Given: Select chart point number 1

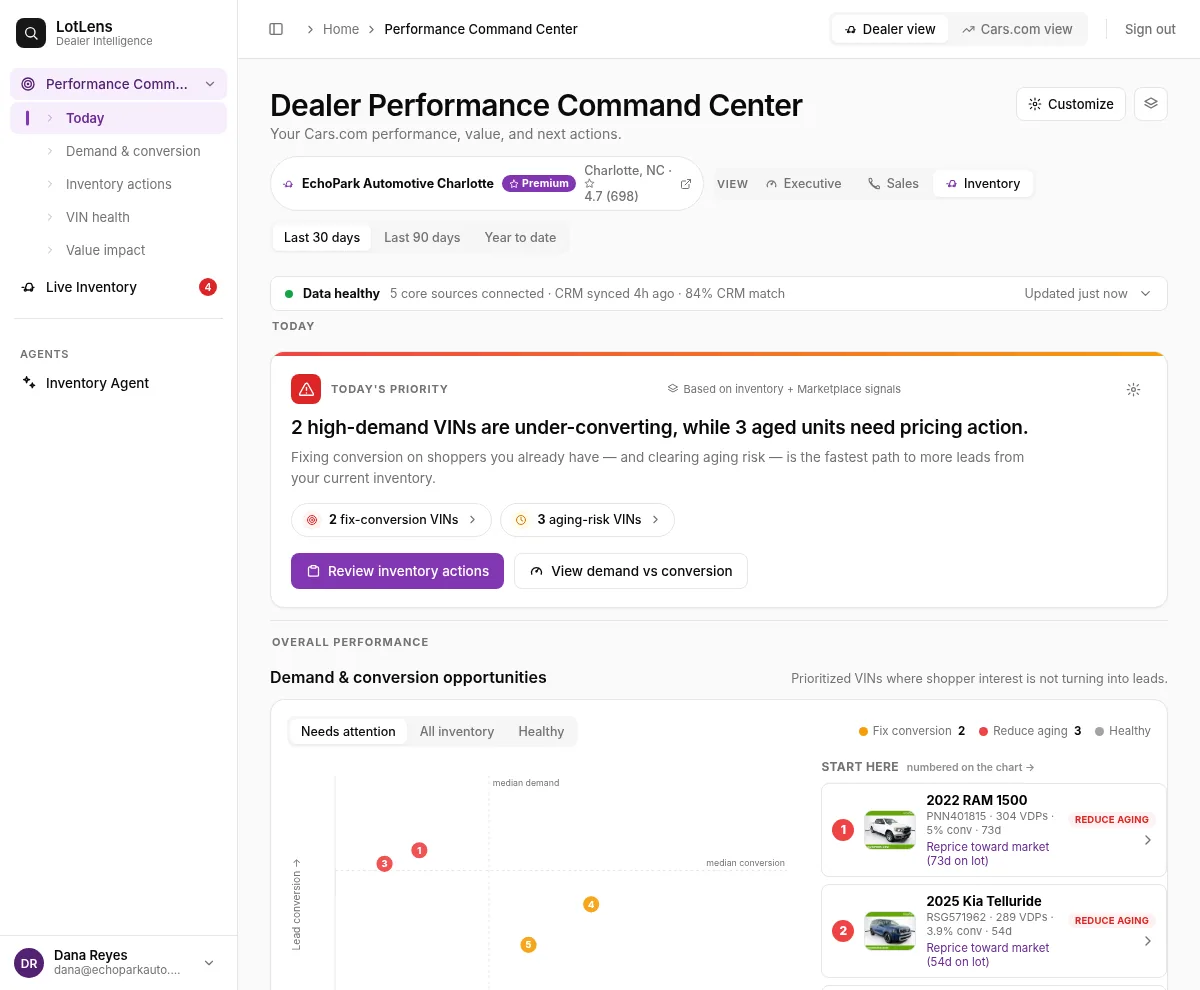Looking at the screenshot, I should tap(419, 850).
